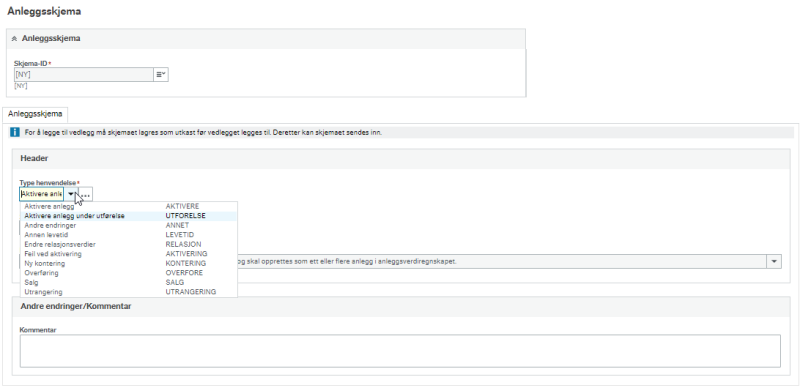800x388 pixels.
Task: Collapse the Anleggsskjema section chevron
Action: tap(14, 39)
